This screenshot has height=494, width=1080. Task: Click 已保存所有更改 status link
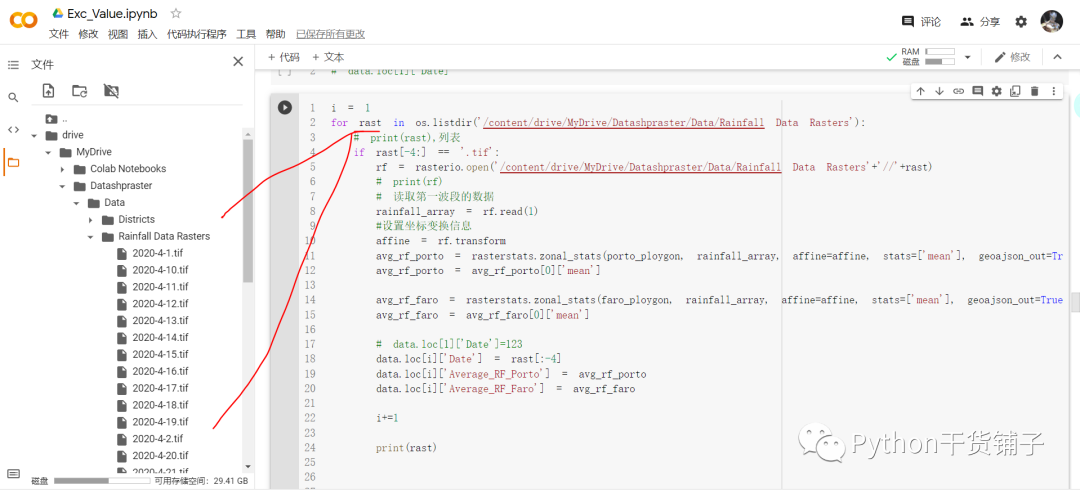[331, 34]
